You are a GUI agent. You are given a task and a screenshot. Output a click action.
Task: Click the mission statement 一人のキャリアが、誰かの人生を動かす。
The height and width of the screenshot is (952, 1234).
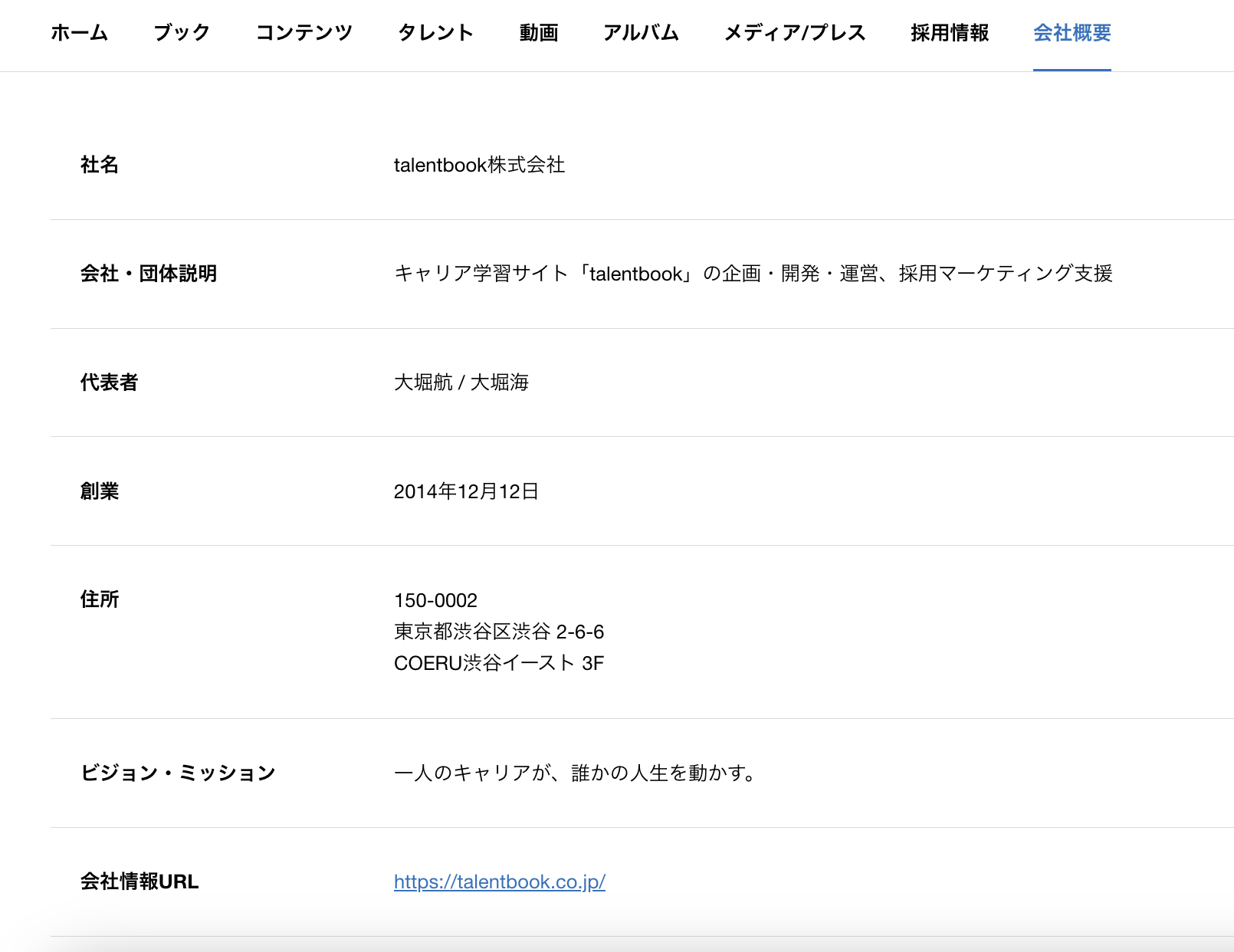[x=576, y=773]
